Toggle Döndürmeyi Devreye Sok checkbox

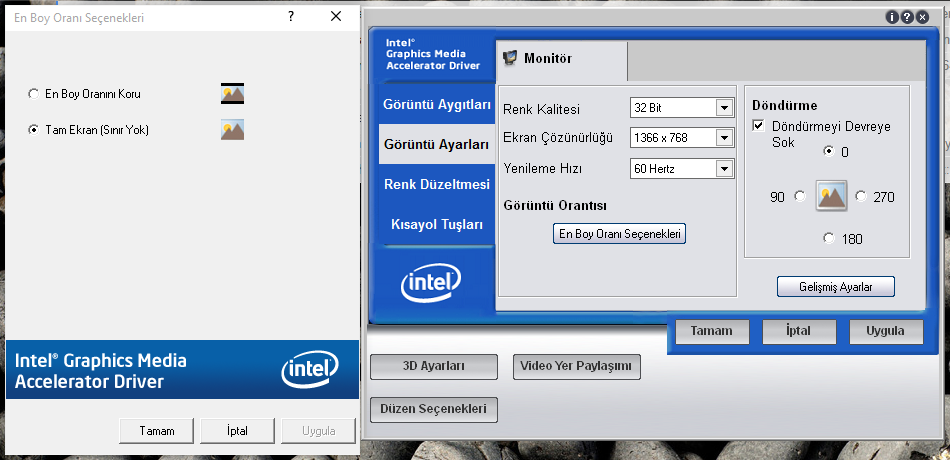757,126
